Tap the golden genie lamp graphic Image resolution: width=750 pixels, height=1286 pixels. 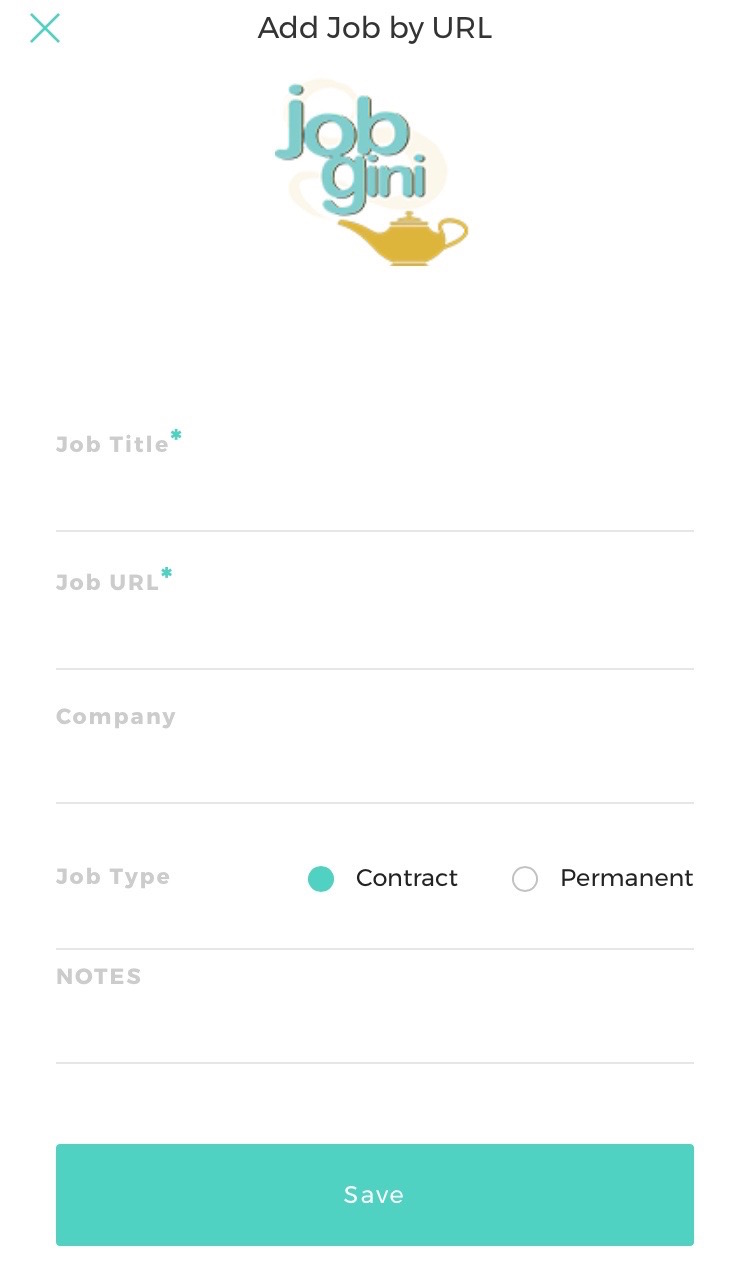click(x=402, y=239)
